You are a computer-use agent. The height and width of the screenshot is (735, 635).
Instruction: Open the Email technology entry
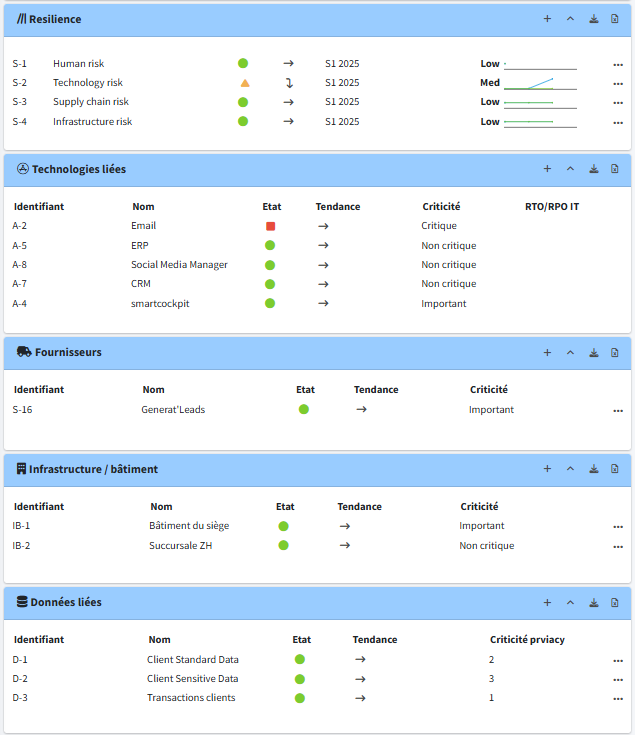pyautogui.click(x=143, y=226)
